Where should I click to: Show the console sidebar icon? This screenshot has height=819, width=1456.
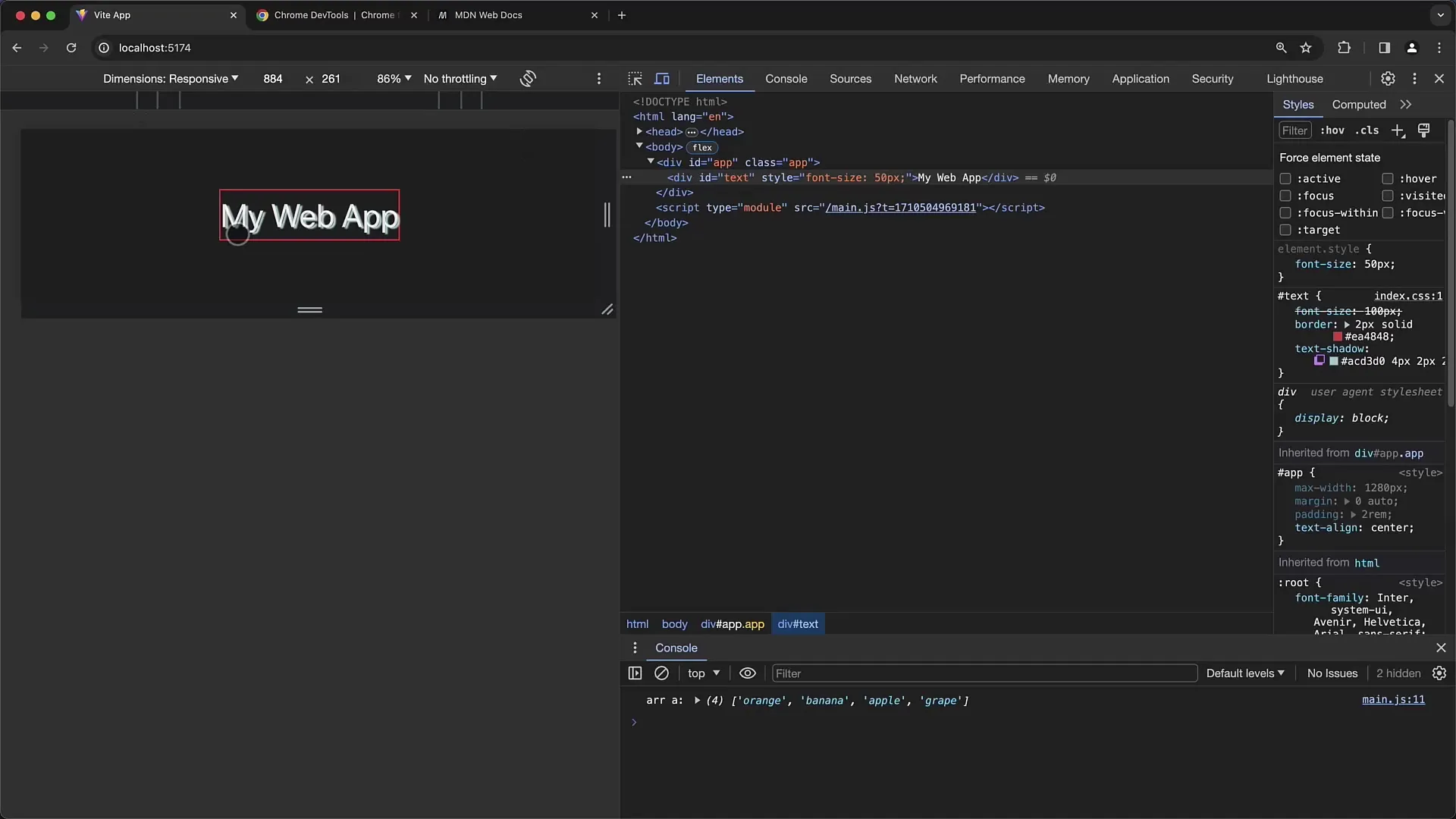click(x=635, y=673)
